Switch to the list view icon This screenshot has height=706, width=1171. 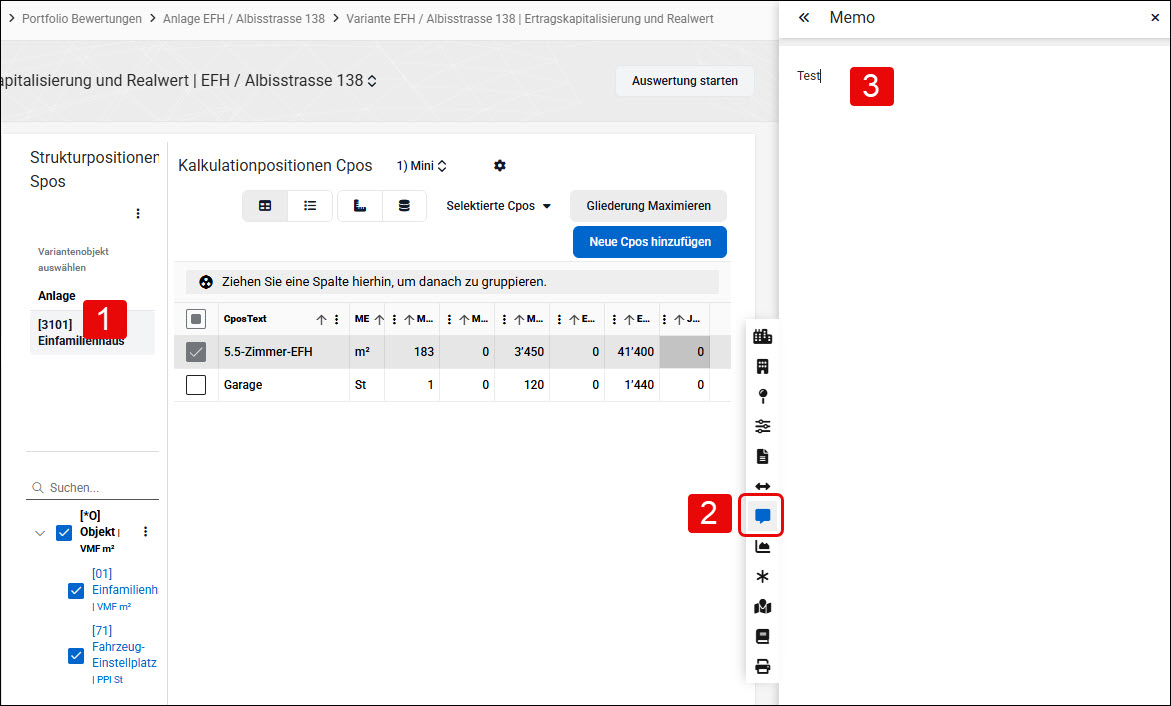pos(310,206)
